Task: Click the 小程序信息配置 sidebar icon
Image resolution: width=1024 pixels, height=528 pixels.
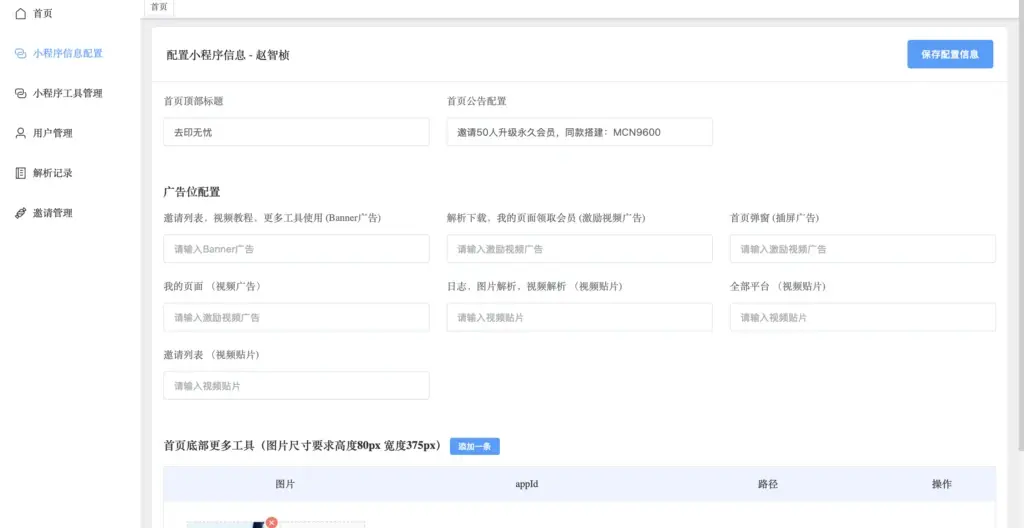Action: 20,54
